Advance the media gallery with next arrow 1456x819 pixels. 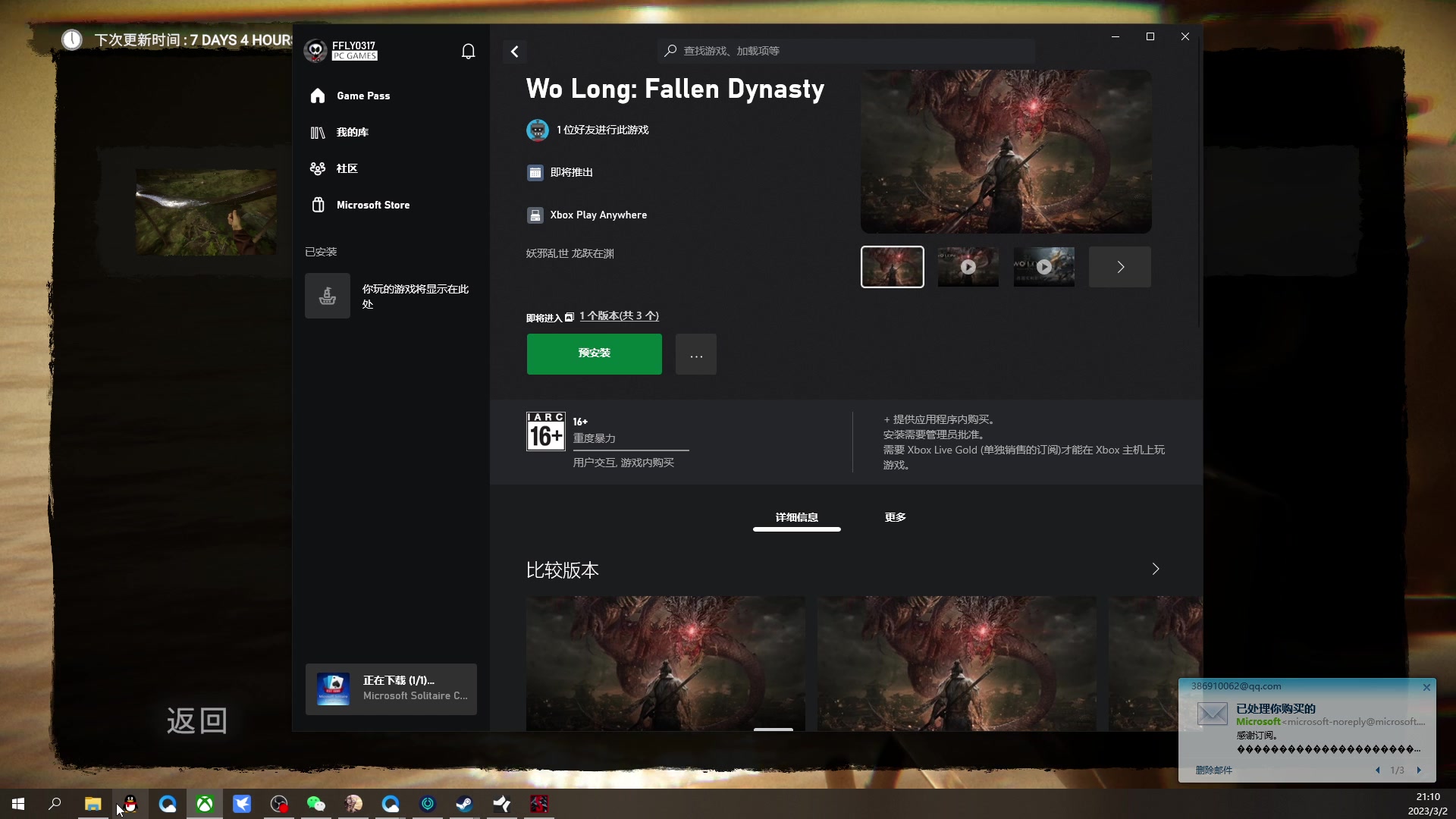(1120, 267)
